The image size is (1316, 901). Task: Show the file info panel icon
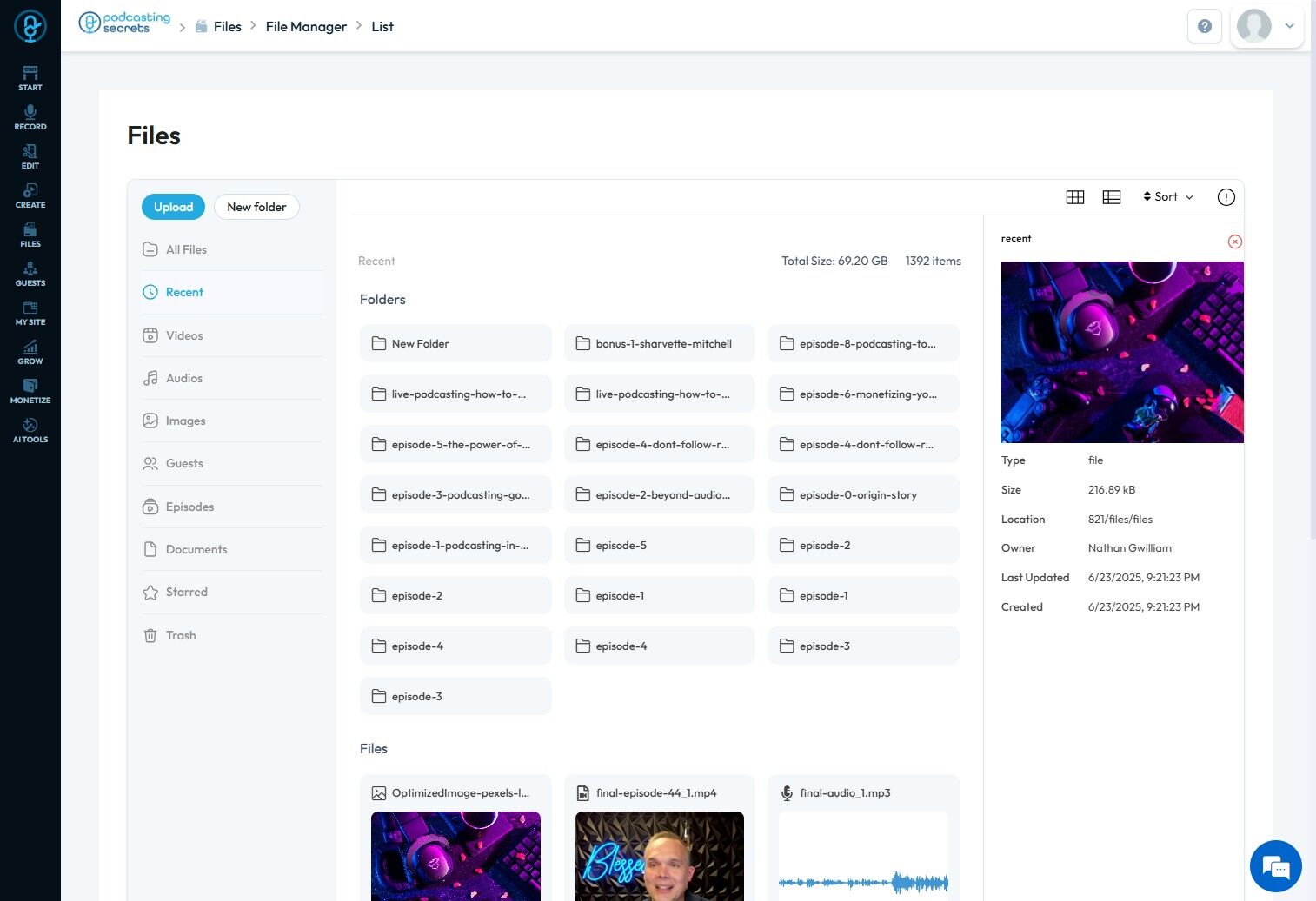click(1226, 197)
